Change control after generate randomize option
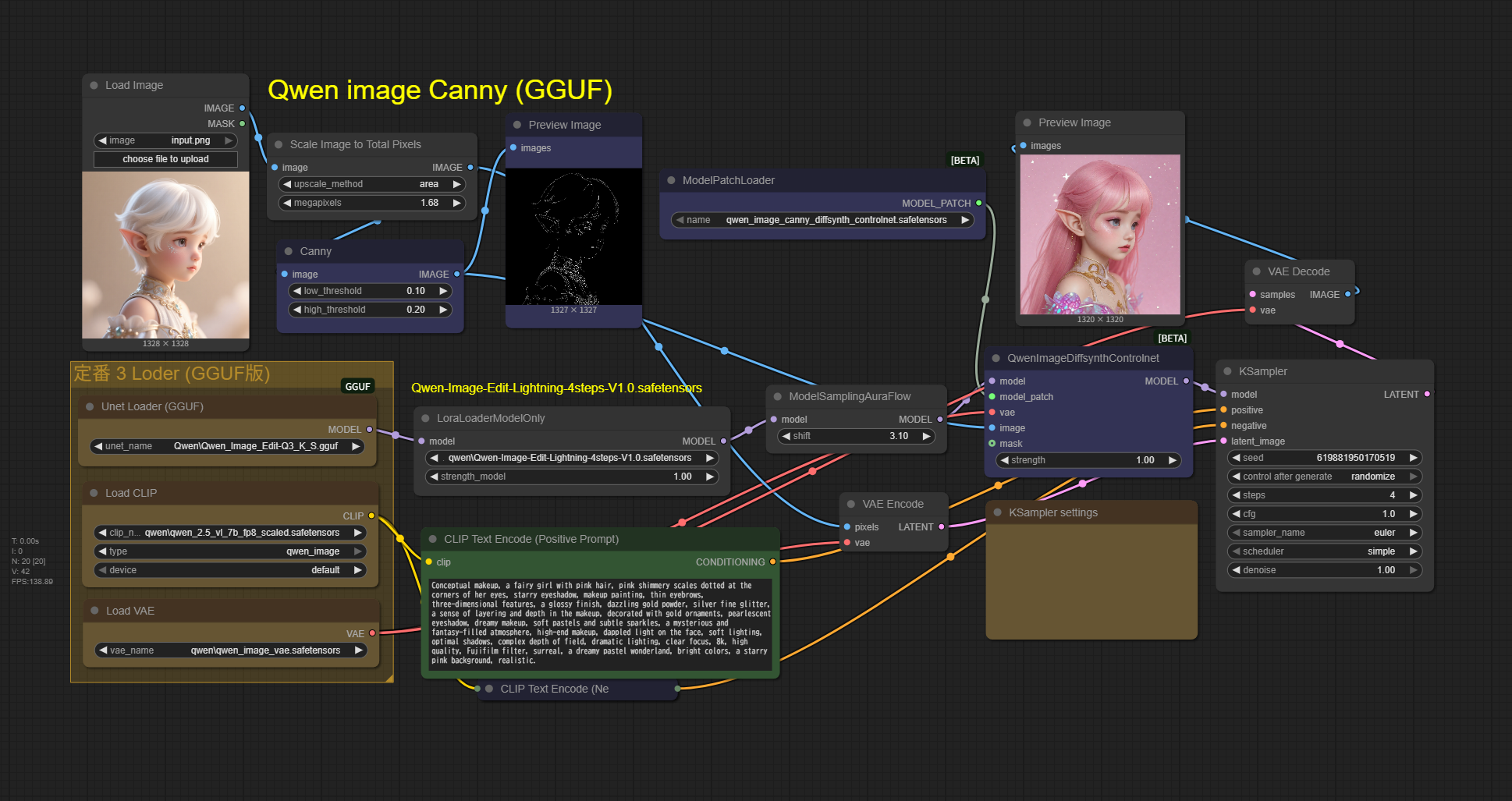The image size is (1512, 801). [x=1324, y=477]
